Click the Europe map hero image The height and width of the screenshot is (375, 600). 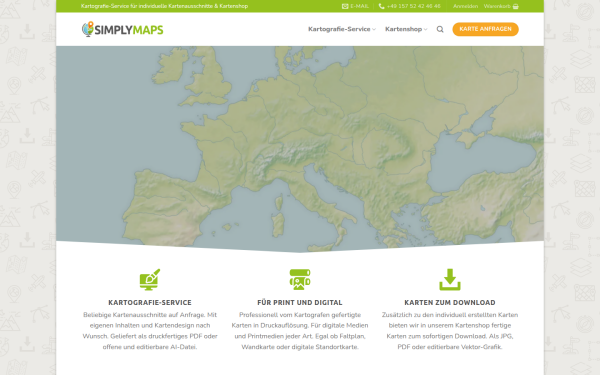(x=300, y=149)
